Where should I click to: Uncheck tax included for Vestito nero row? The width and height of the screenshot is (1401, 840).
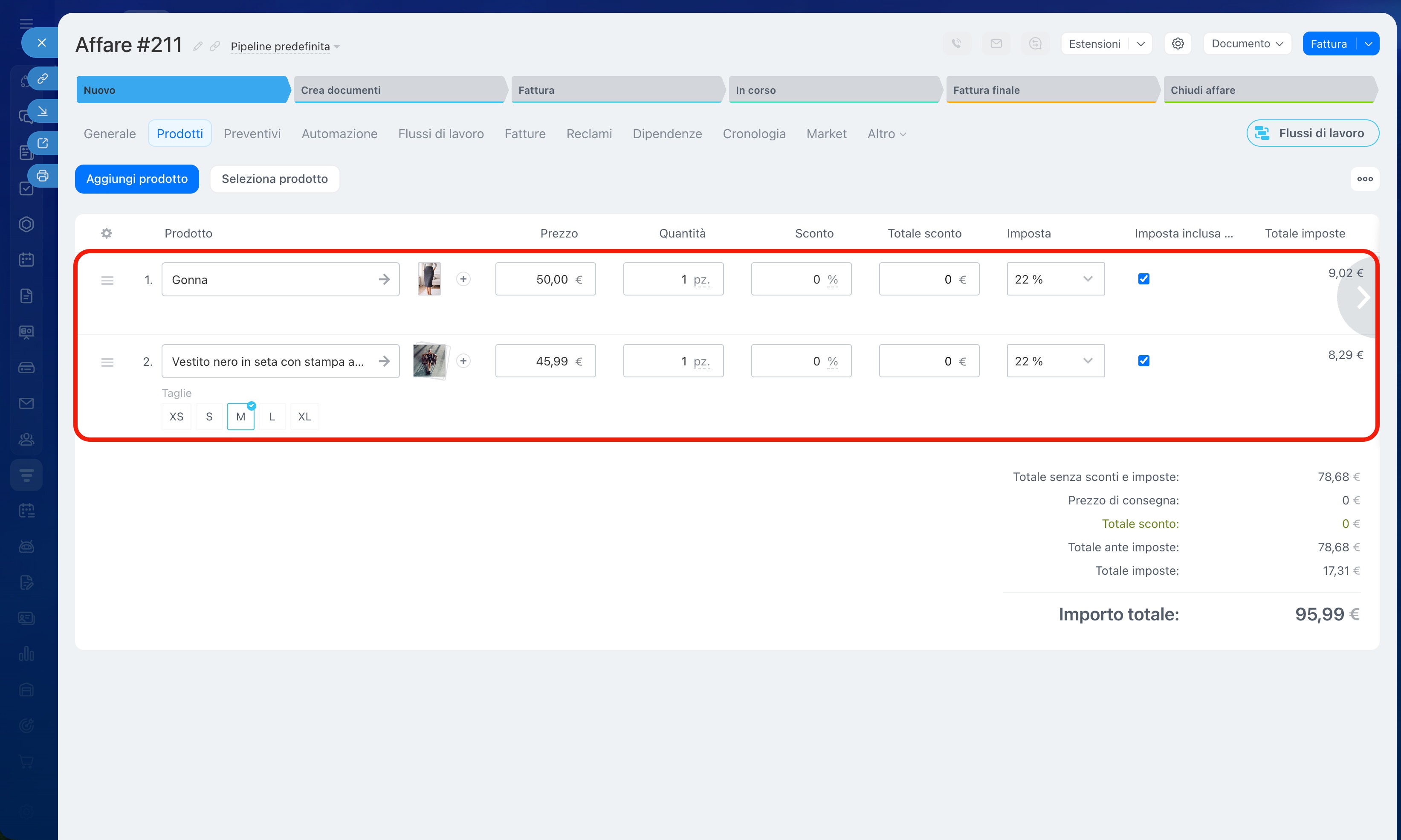1143,361
